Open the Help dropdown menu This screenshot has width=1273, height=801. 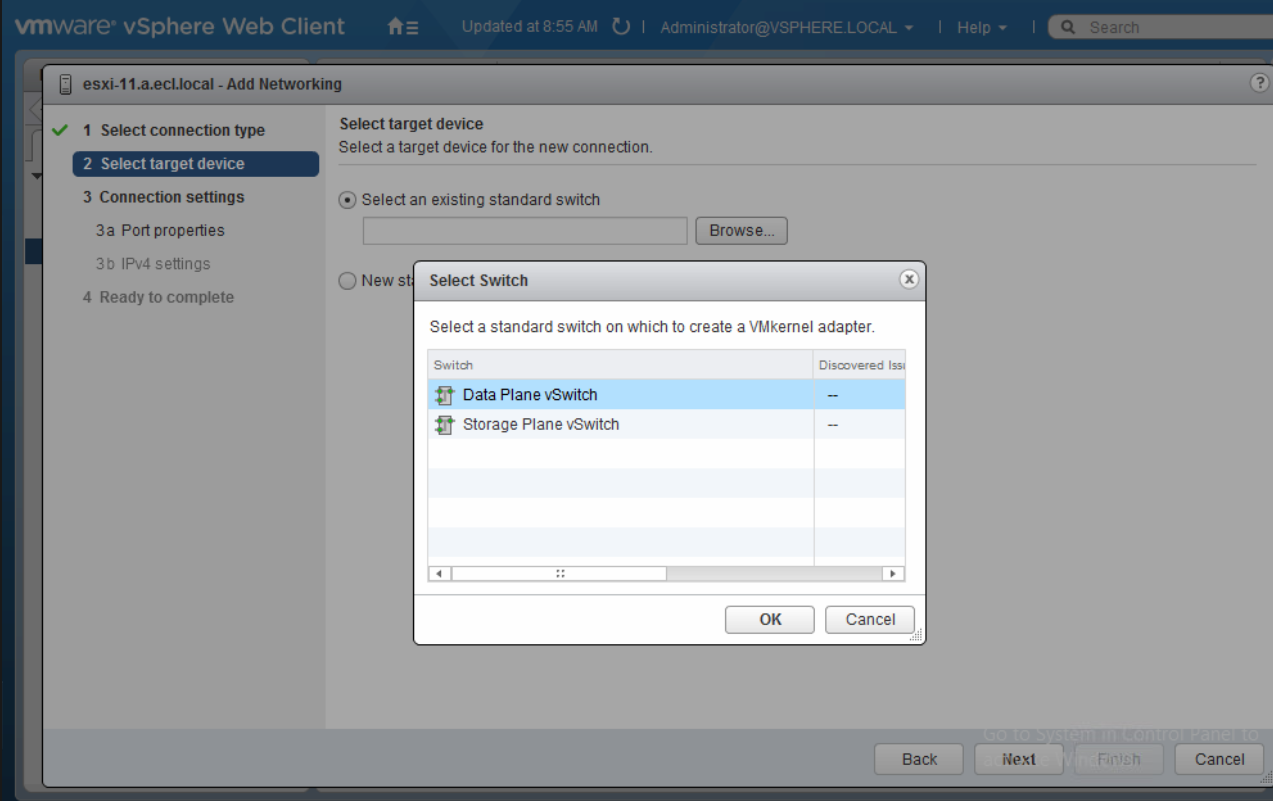click(x=980, y=28)
